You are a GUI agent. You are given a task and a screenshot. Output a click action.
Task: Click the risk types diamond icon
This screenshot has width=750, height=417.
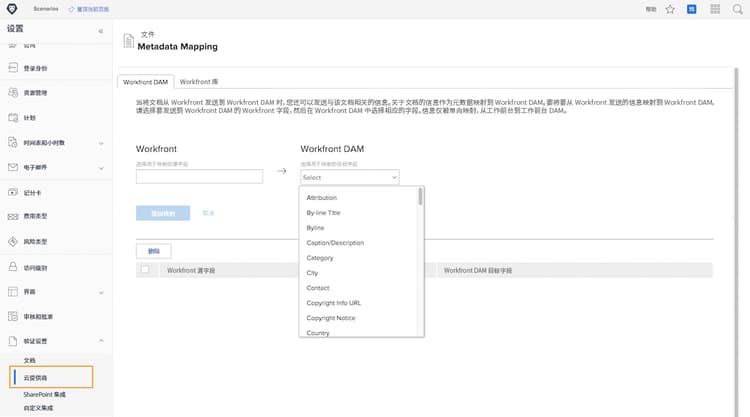(x=13, y=241)
